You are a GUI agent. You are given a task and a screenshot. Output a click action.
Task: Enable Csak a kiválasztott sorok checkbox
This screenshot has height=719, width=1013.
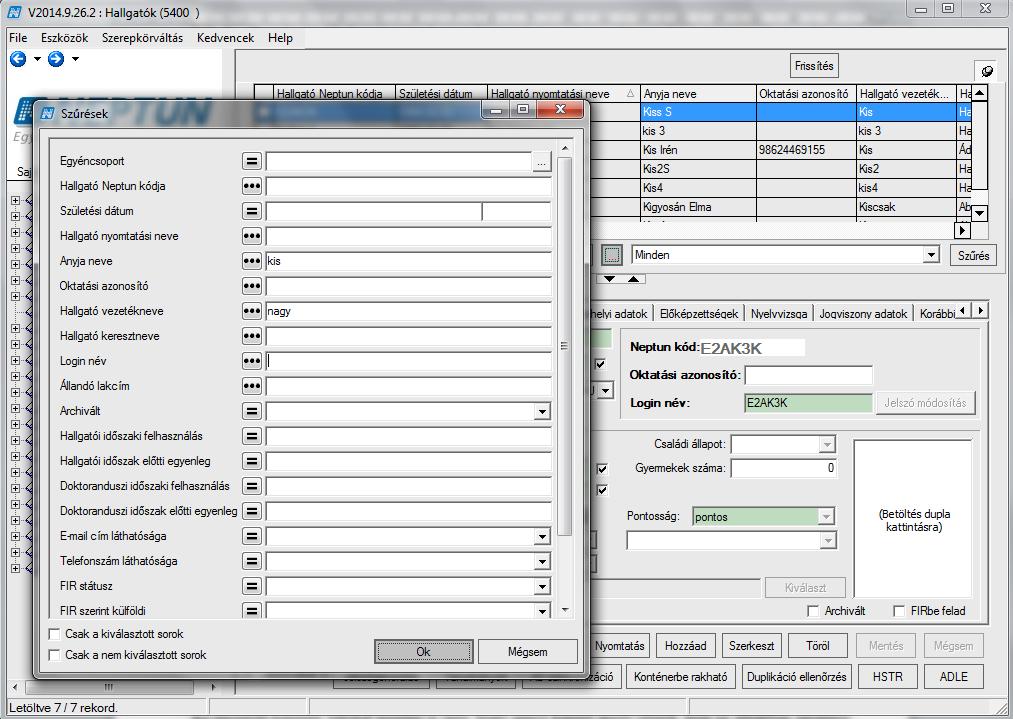pyautogui.click(x=55, y=634)
